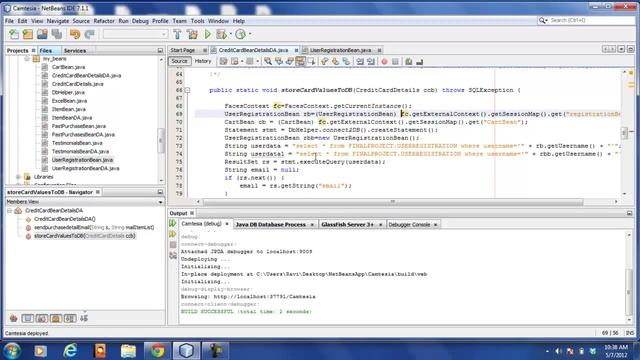Open the Debug Project dropdown arrow
Viewport: 640px width, 360px height.
(231, 35)
